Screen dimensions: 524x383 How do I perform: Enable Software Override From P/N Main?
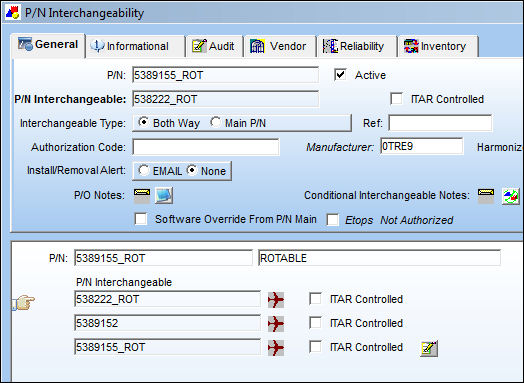[x=141, y=219]
